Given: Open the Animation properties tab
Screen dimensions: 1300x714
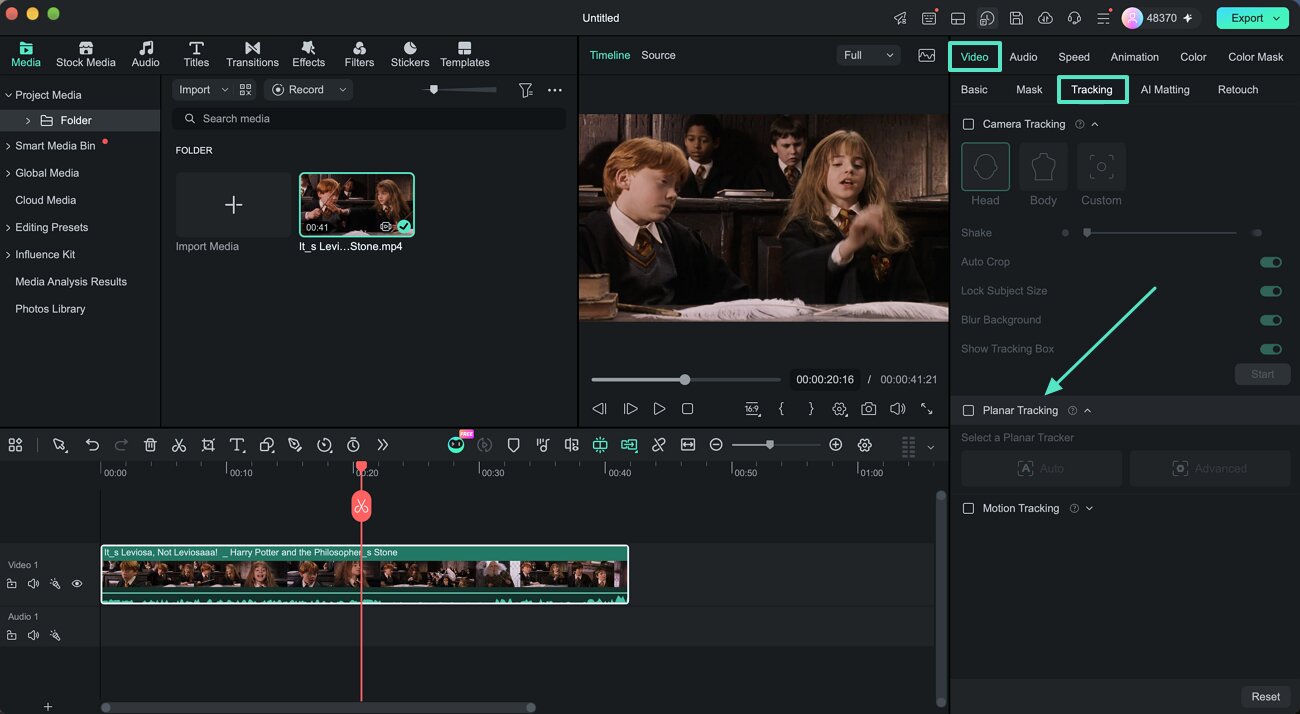Looking at the screenshot, I should [x=1134, y=57].
